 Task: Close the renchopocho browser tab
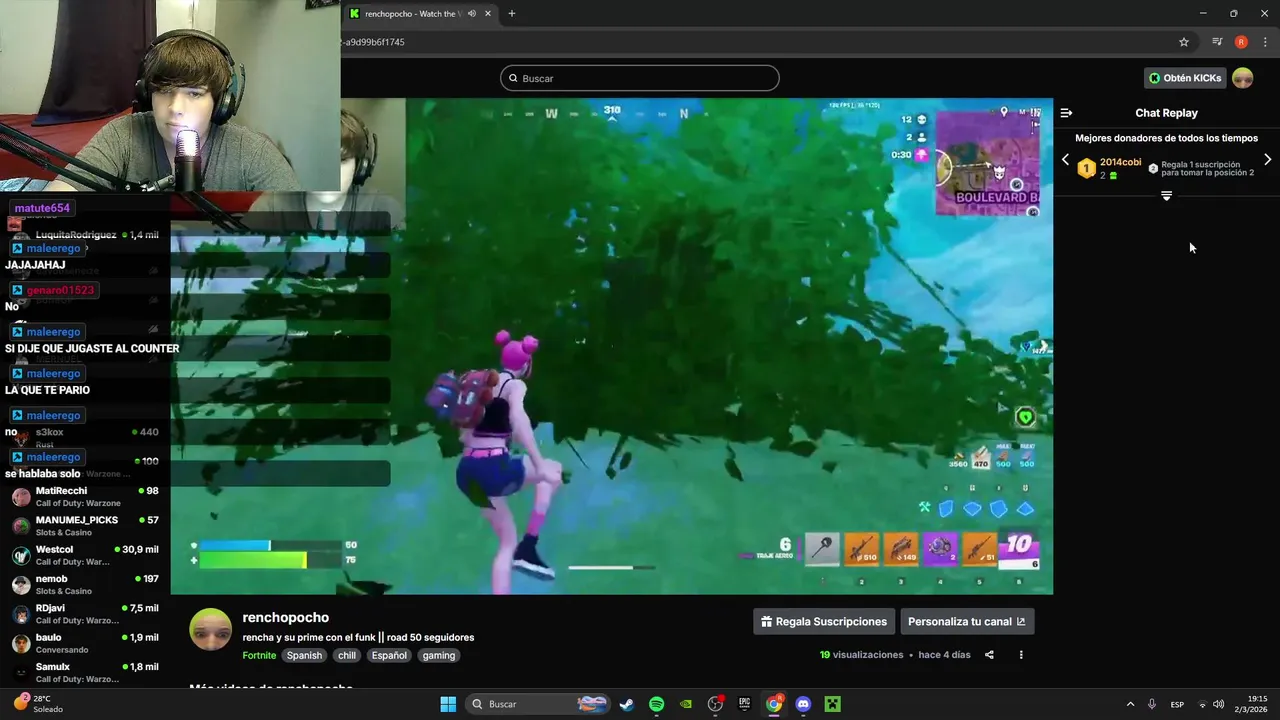(x=488, y=14)
